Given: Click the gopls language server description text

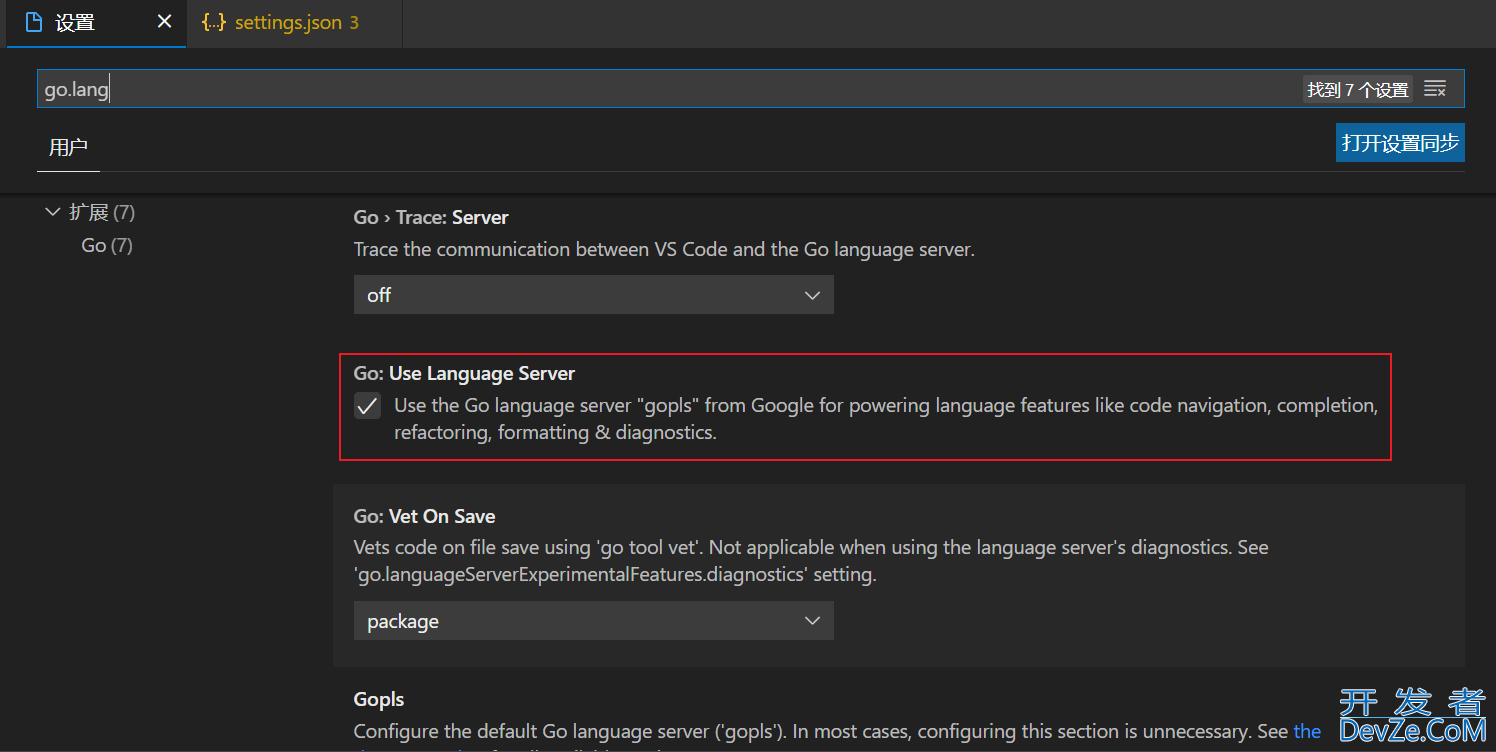Looking at the screenshot, I should tap(886, 419).
